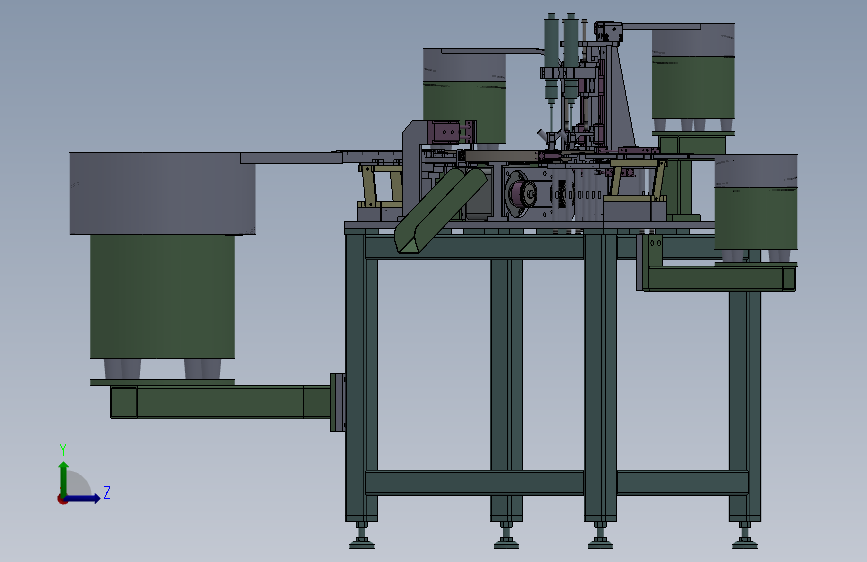Click the red X-axis ball at the triad origin
This screenshot has width=867, height=562.
click(61, 499)
